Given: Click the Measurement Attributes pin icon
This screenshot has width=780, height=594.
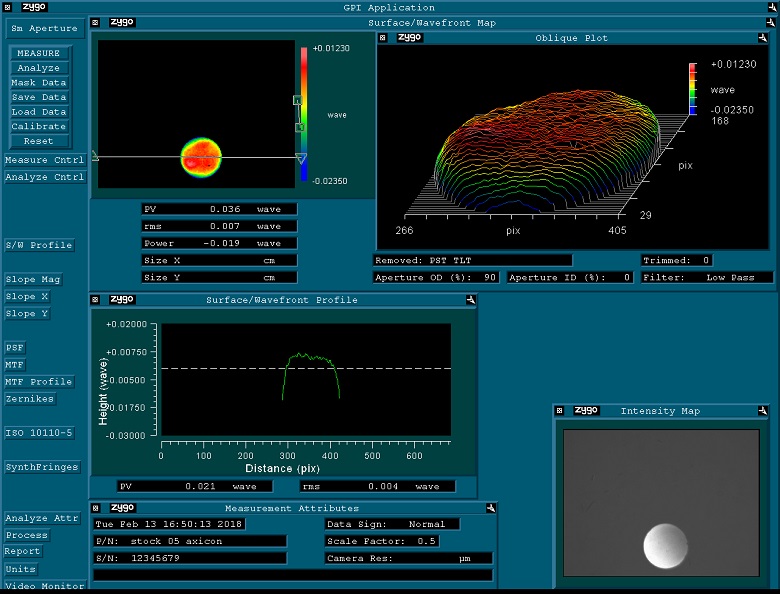Looking at the screenshot, I should [491, 508].
